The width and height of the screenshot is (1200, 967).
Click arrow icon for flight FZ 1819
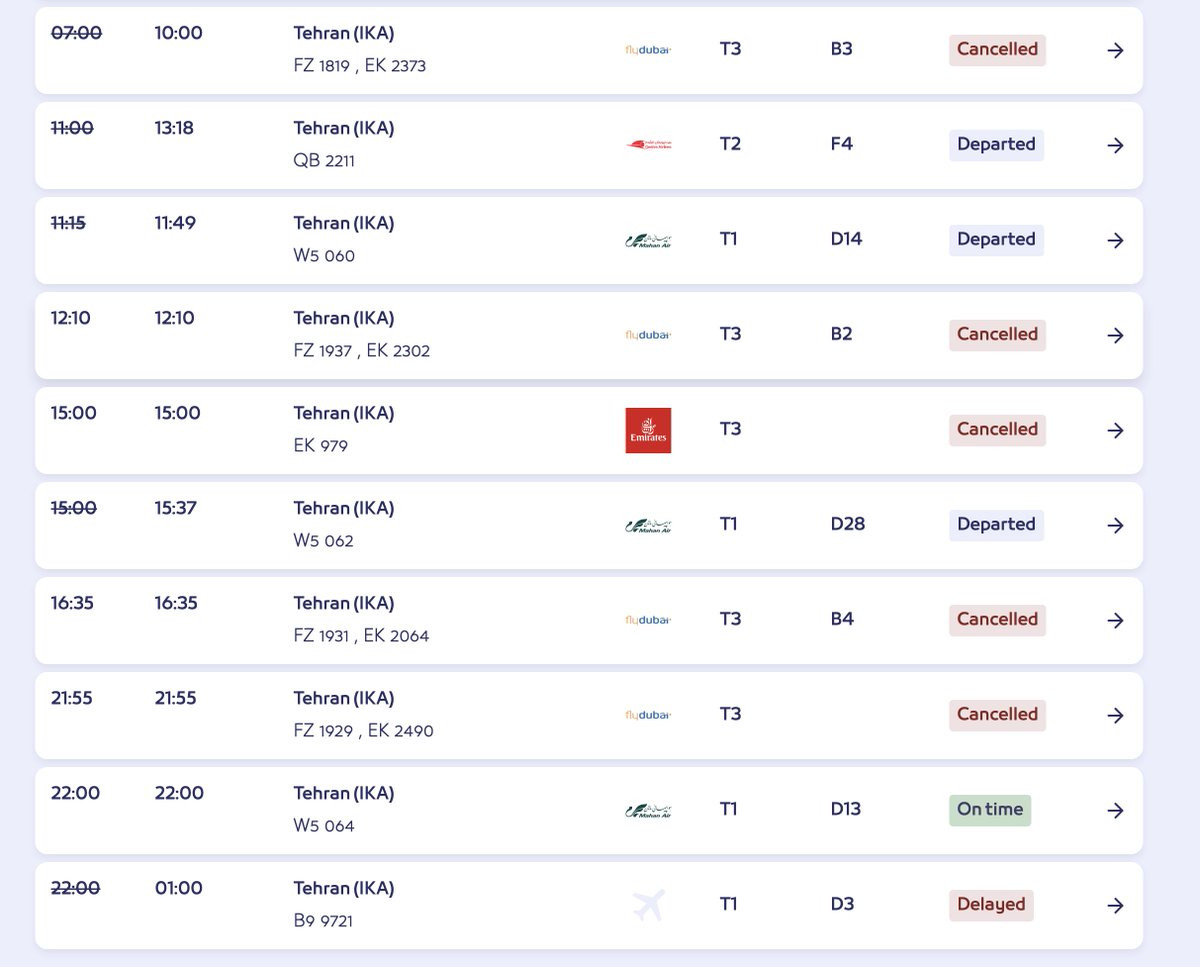(x=1115, y=50)
